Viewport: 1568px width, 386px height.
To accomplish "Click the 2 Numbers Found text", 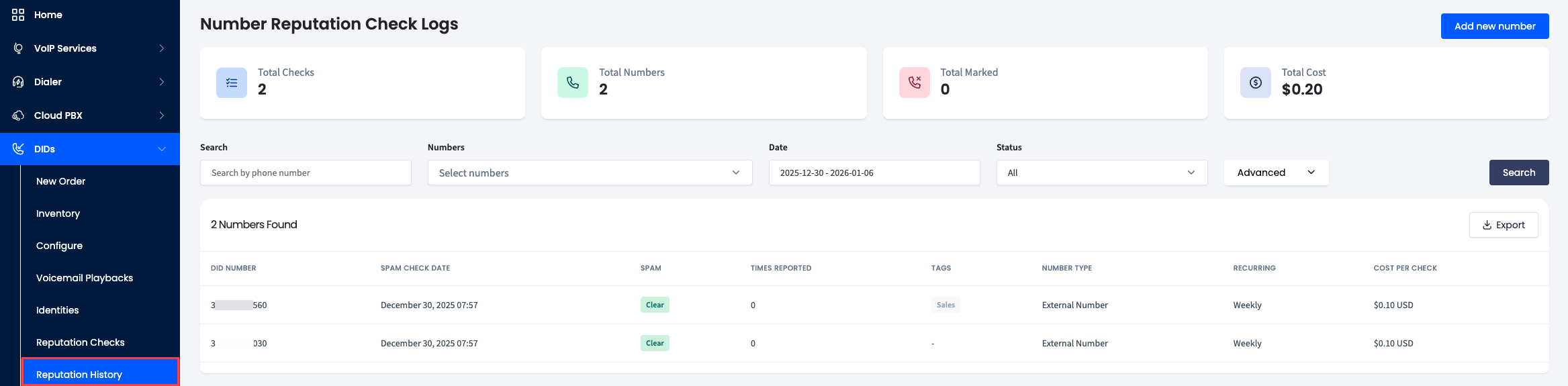I will [x=254, y=224].
